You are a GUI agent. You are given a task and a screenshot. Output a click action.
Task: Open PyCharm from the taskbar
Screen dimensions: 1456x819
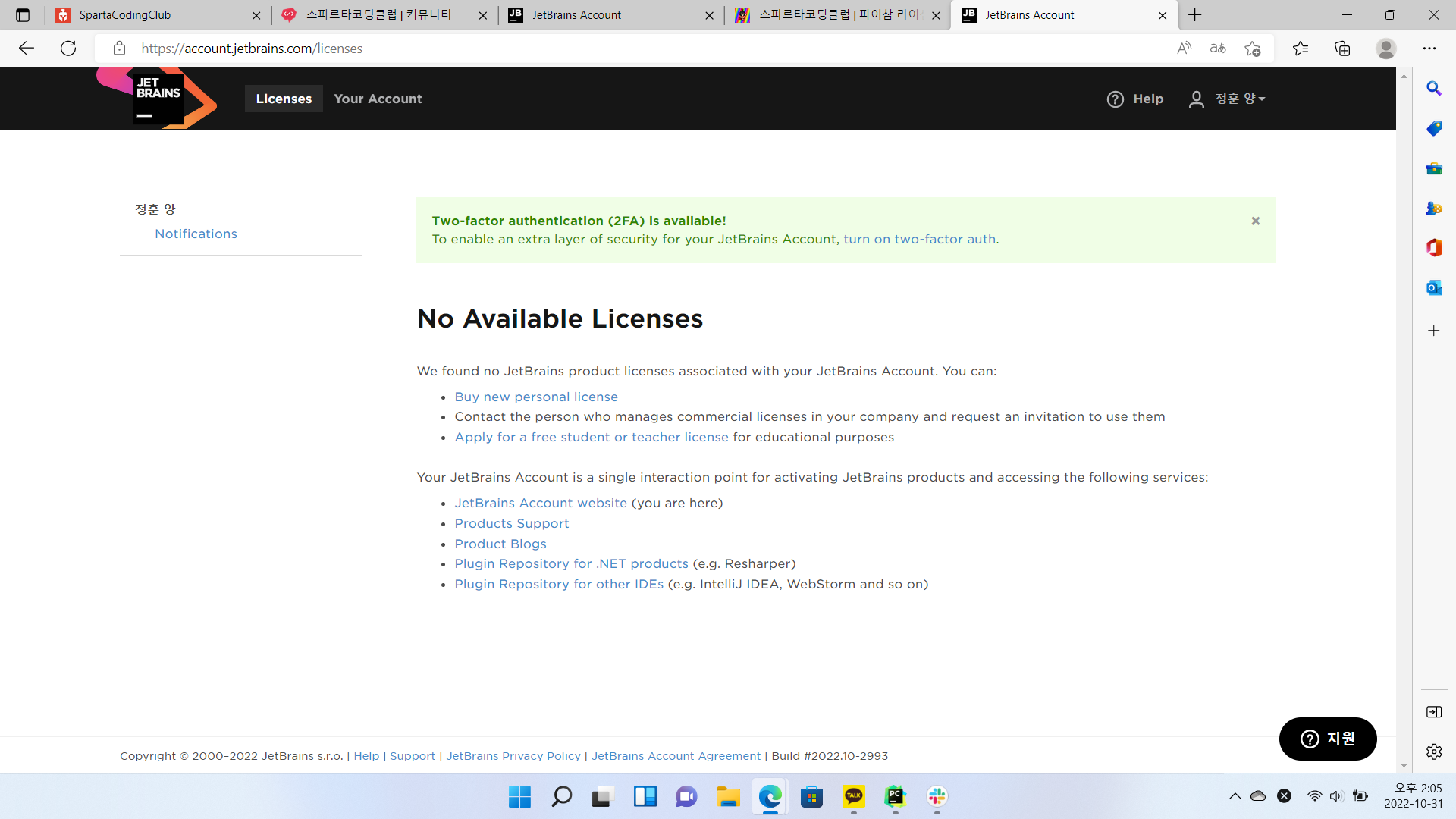point(895,796)
